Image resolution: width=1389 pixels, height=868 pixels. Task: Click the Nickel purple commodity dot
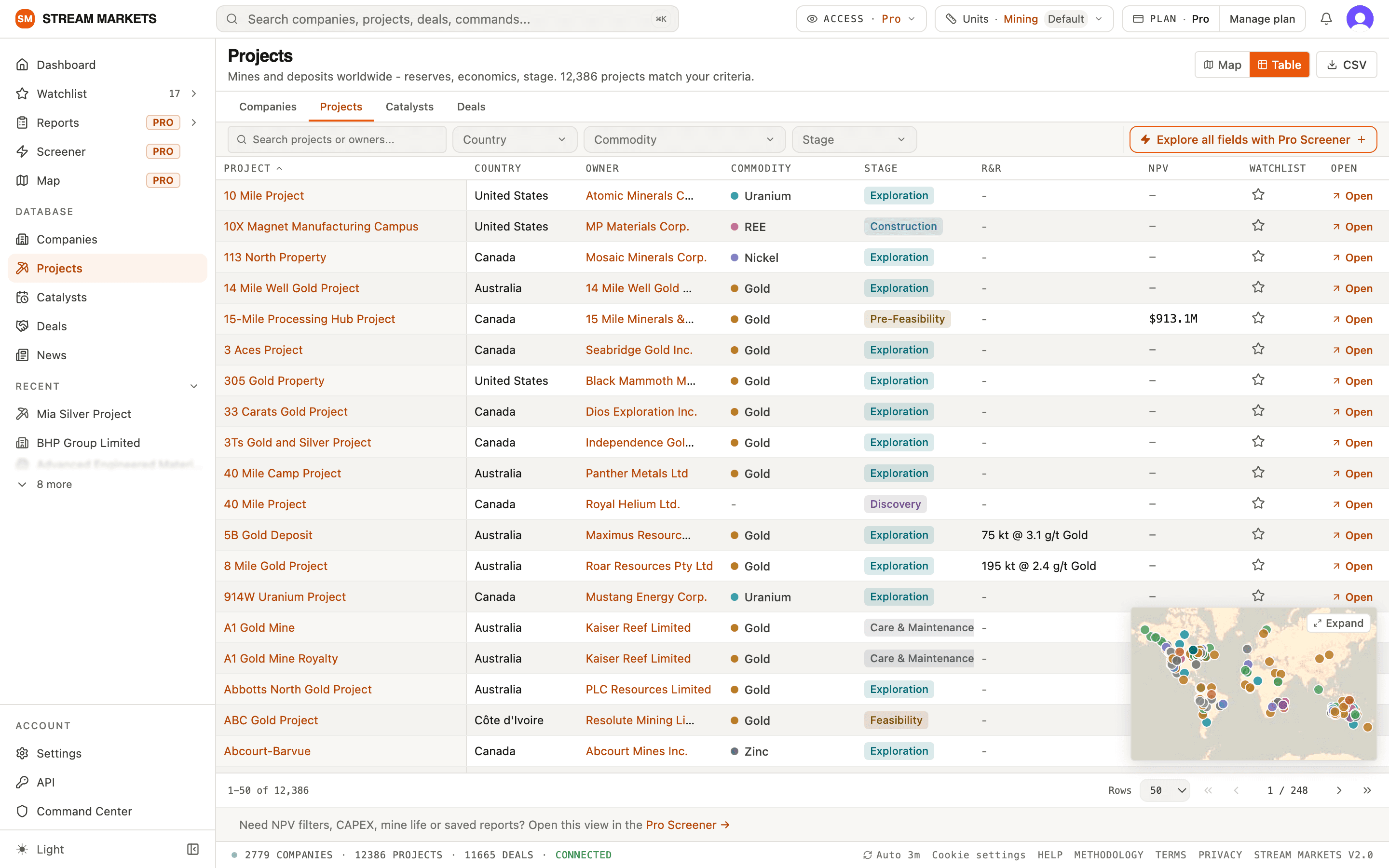pyautogui.click(x=734, y=258)
